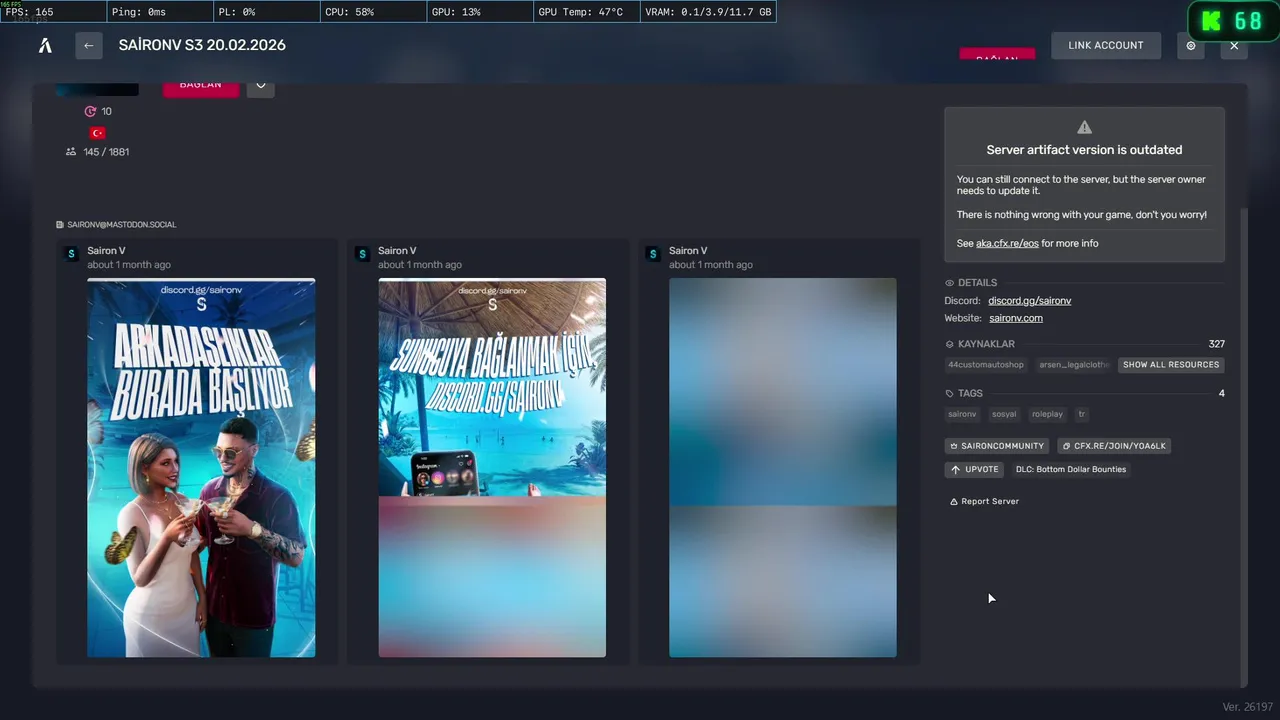Open the SAIRONV@MASTODON.SOCIAL feed label
This screenshot has width=1280, height=720.
click(122, 225)
